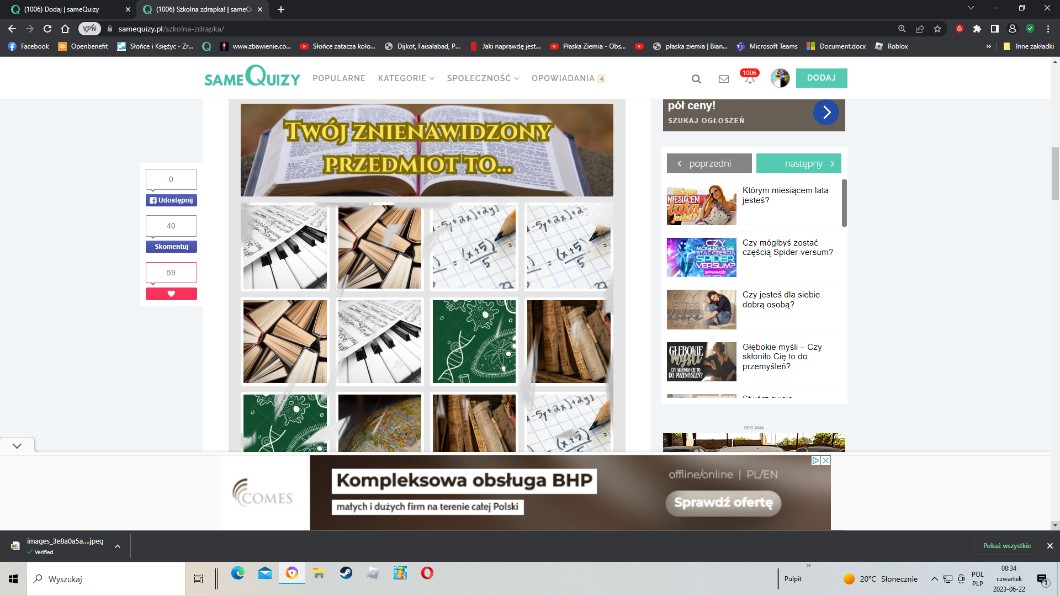Click the green Dodaj button
This screenshot has height=596, width=1060.
pos(821,78)
